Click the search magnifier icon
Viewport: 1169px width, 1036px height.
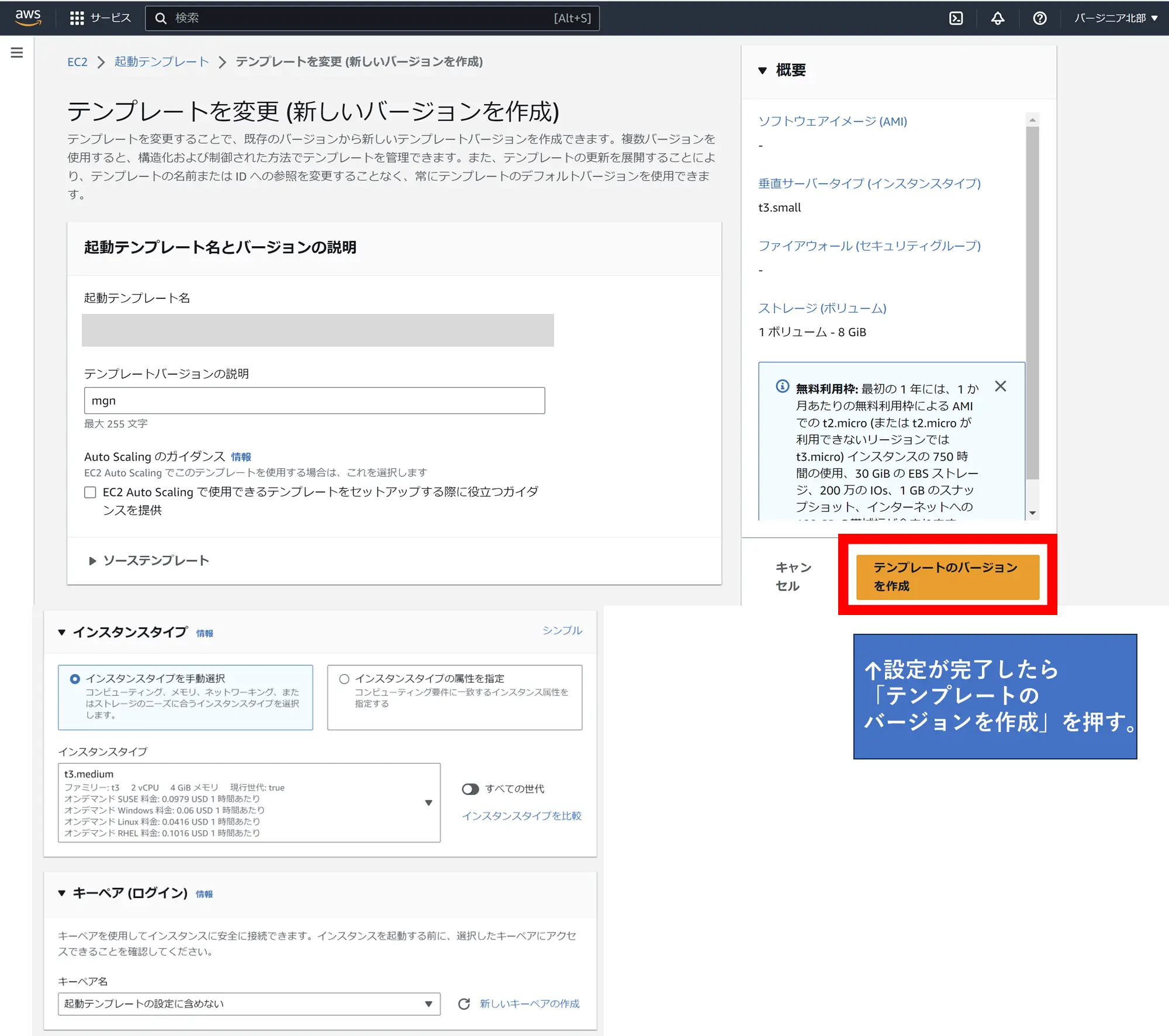[161, 18]
